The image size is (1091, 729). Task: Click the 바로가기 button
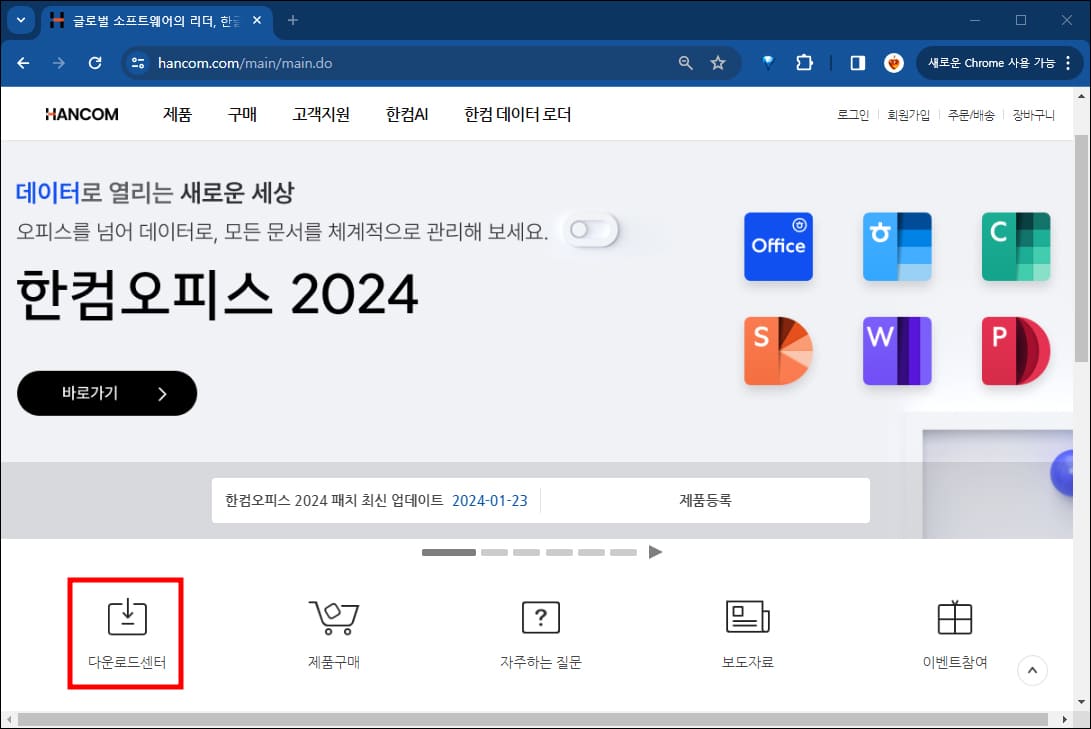pos(106,393)
